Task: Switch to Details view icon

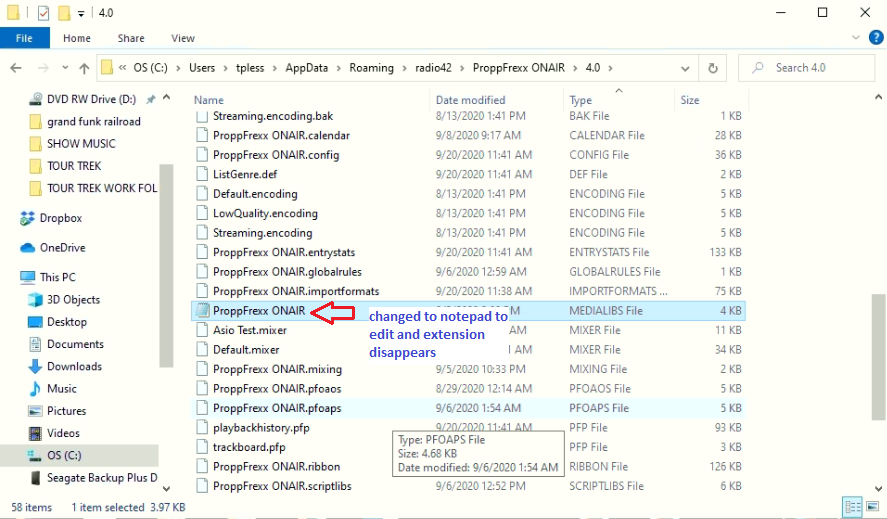Action: point(852,507)
